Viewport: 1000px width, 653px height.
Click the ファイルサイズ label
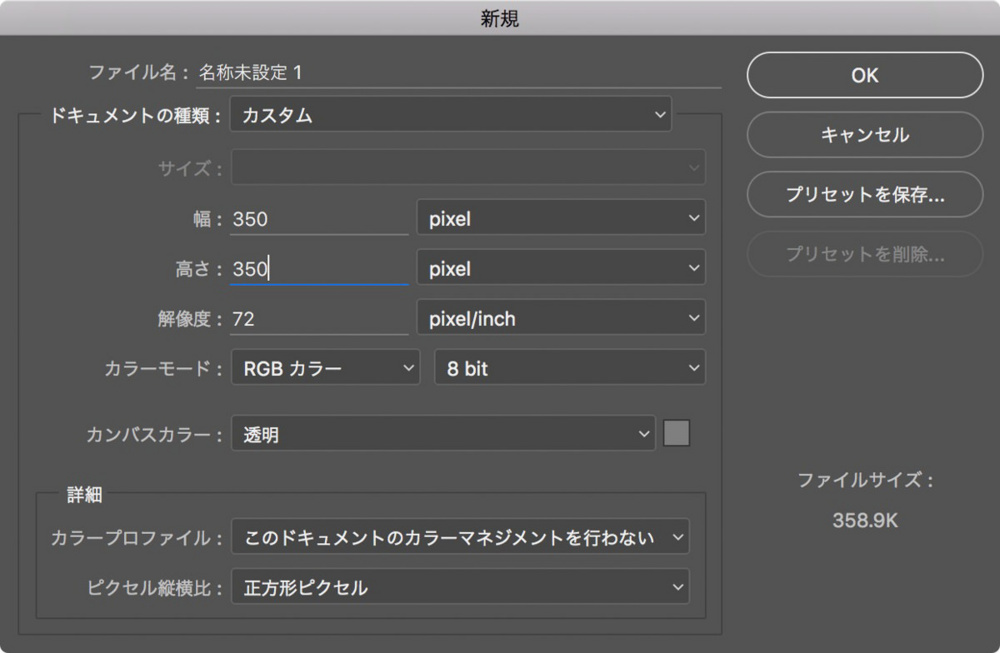click(865, 480)
